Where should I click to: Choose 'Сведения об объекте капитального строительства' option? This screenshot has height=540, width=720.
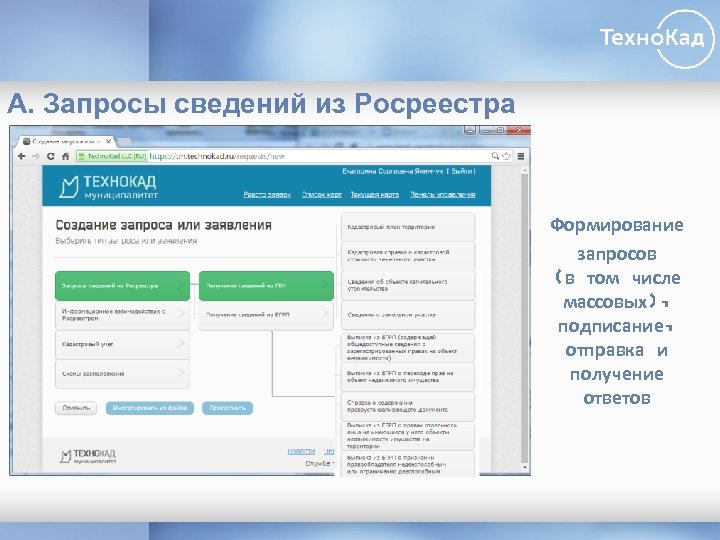408,286
